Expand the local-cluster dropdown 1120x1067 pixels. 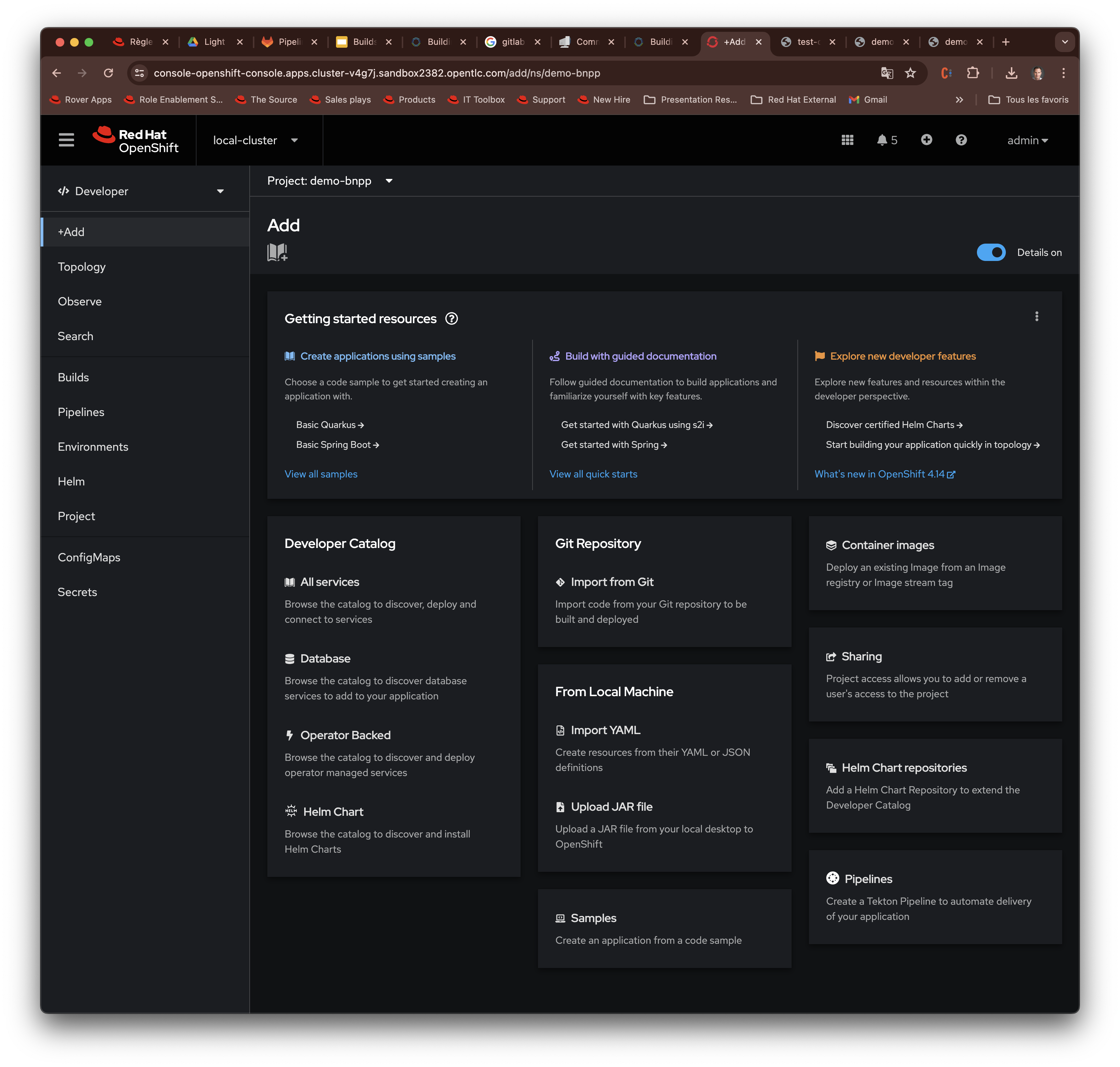(x=255, y=141)
